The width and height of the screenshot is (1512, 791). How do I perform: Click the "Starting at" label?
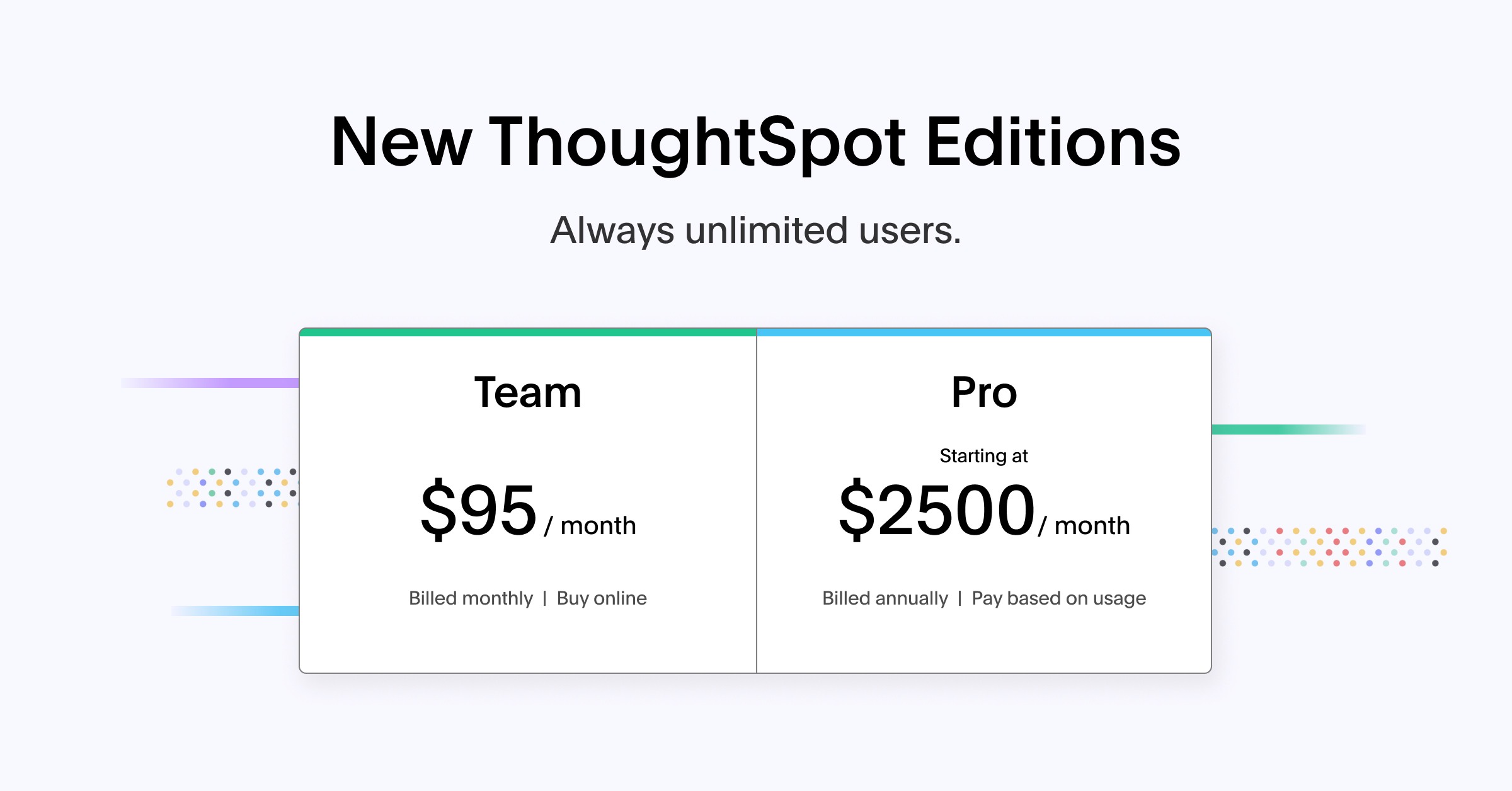pos(983,455)
